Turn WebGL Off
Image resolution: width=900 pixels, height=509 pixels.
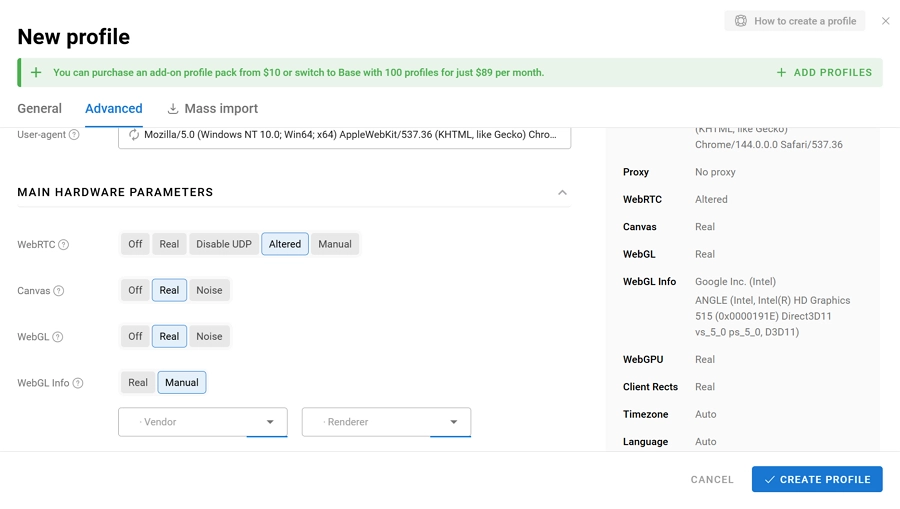pos(135,336)
